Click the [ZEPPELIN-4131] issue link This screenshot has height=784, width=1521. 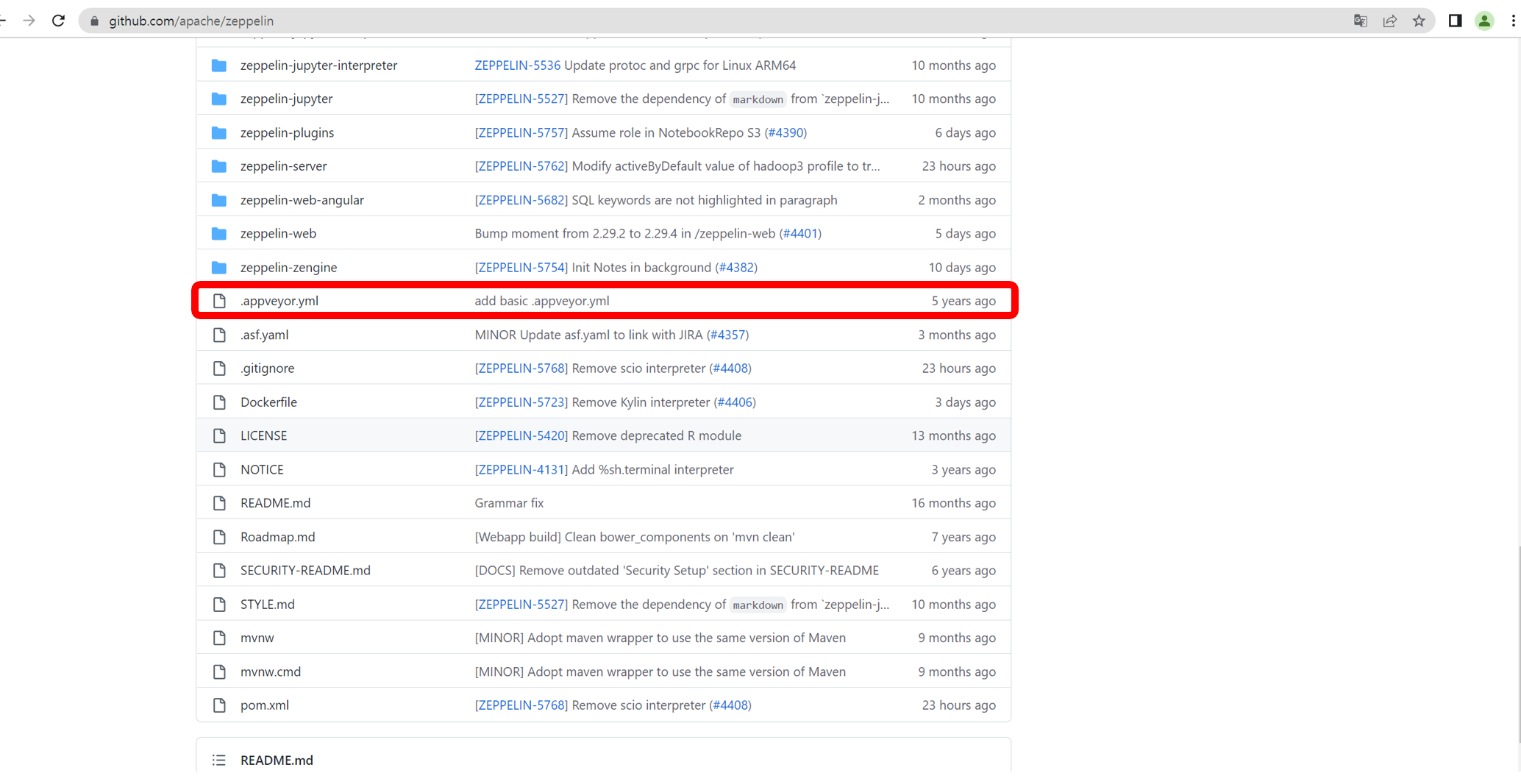[x=521, y=469]
